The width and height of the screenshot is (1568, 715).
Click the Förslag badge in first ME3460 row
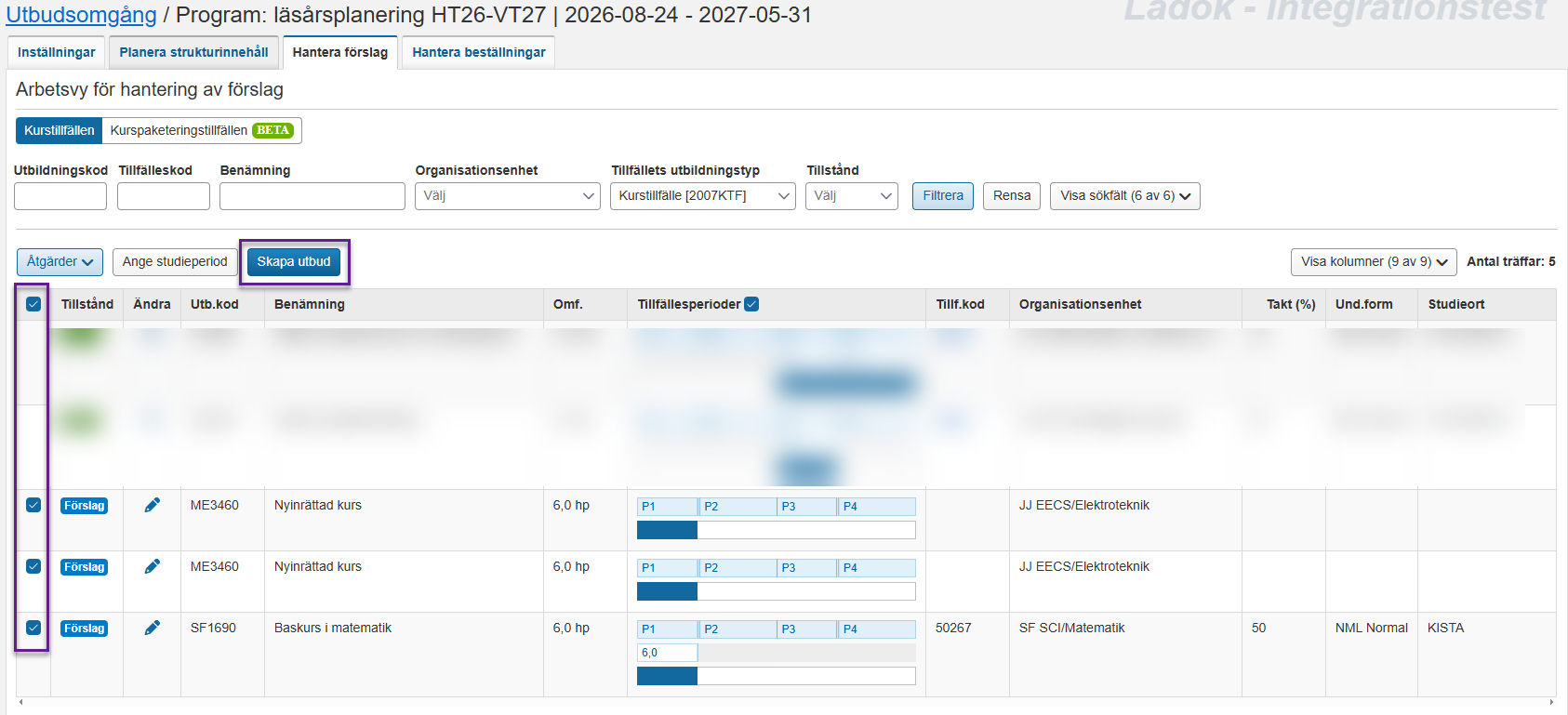tap(84, 506)
